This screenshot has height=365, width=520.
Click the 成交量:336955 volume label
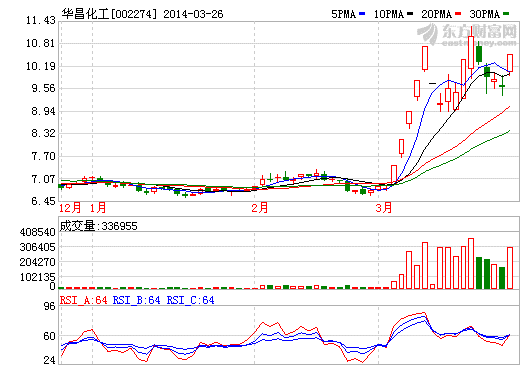point(99,226)
